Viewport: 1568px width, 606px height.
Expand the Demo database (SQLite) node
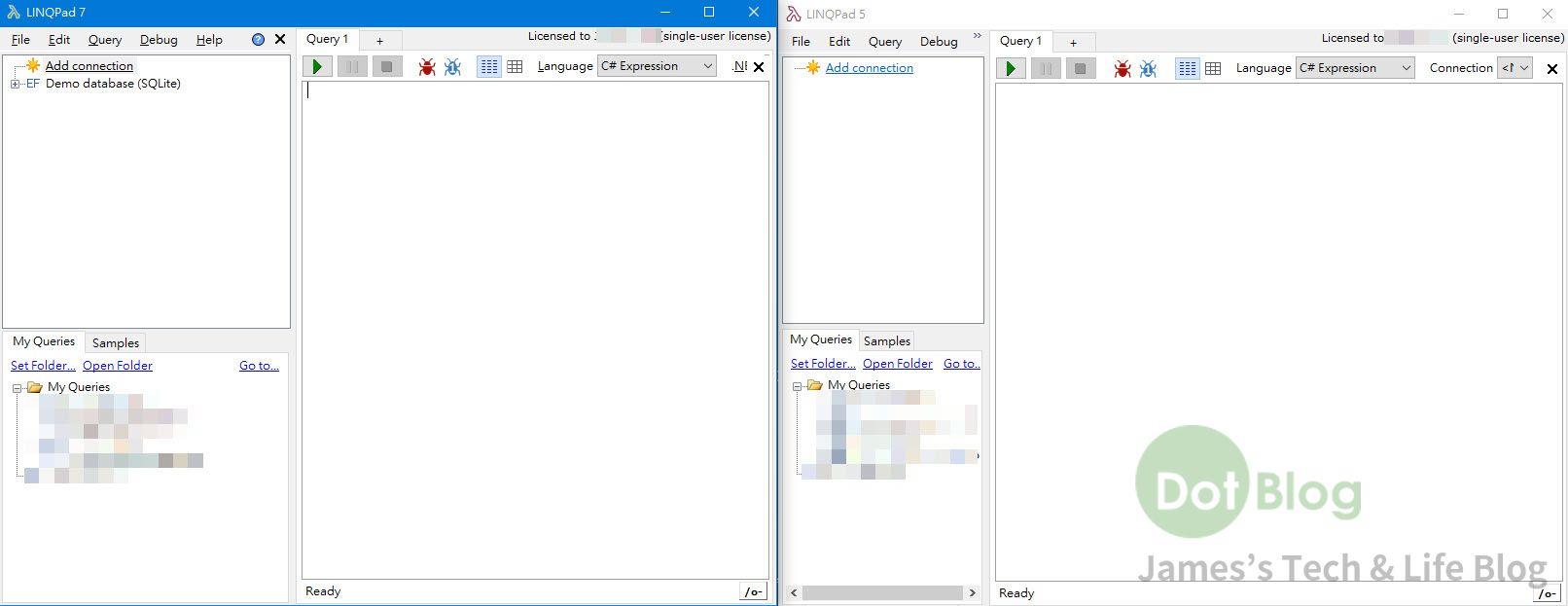tap(15, 84)
